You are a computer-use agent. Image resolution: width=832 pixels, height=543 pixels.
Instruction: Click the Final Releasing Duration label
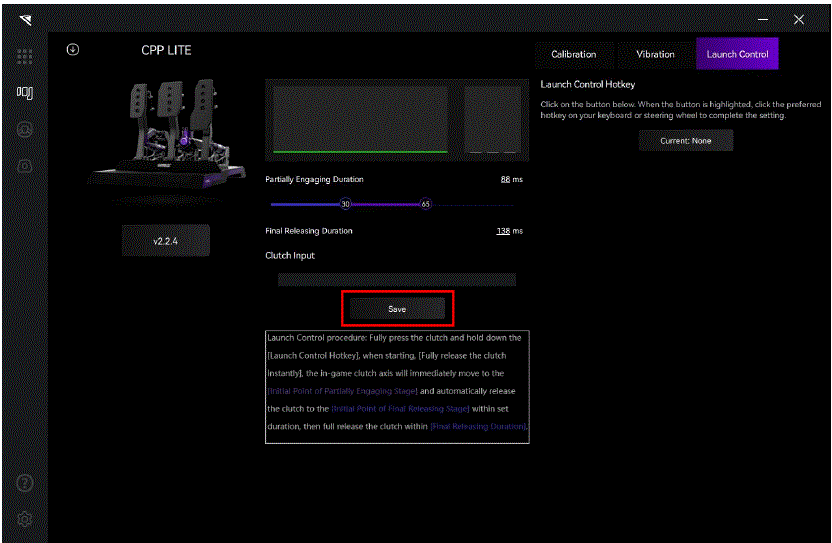(309, 231)
